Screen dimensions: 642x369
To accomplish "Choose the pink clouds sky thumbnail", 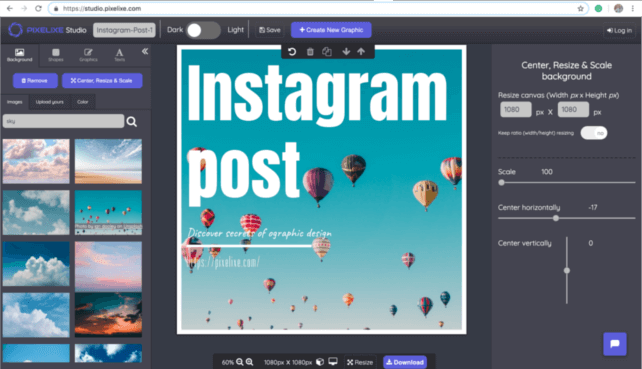I will [x=36, y=161].
